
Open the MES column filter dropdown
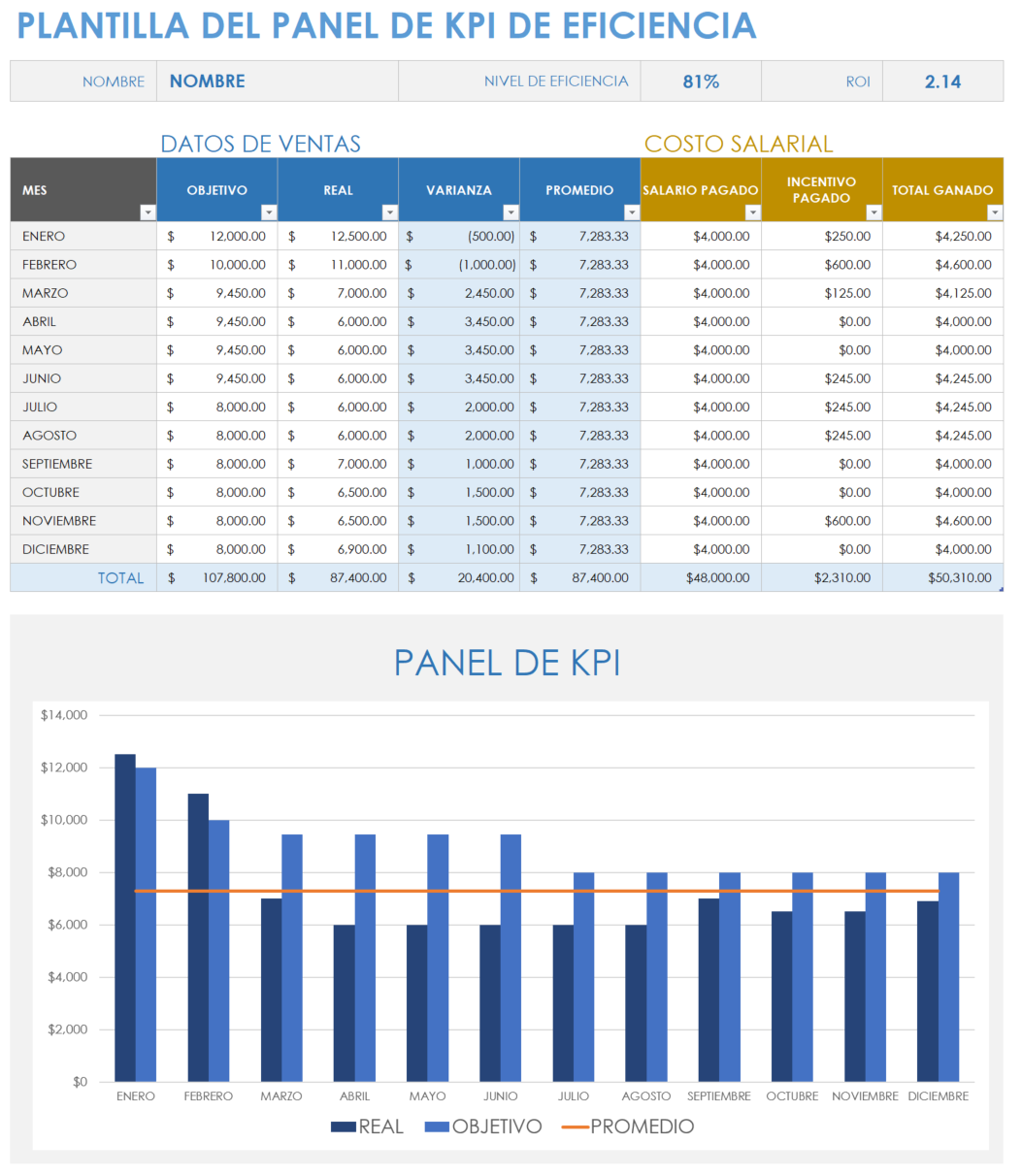point(148,212)
